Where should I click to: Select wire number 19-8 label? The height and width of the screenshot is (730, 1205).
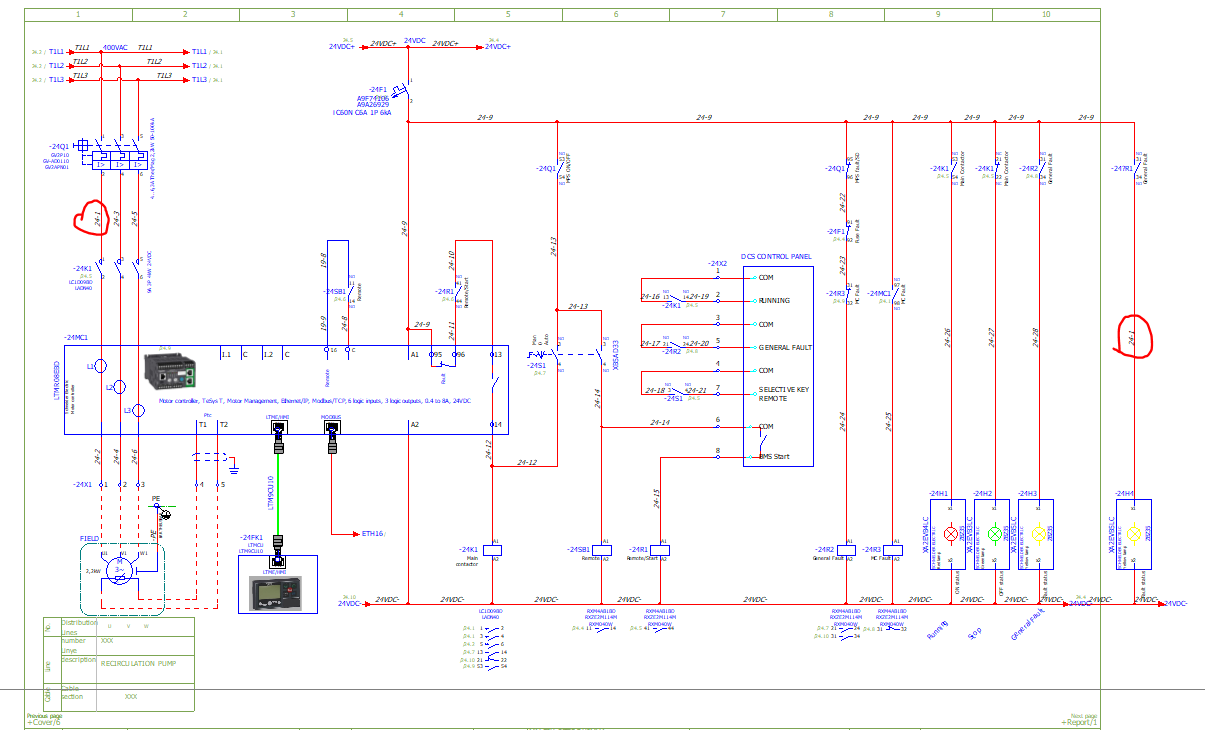pyautogui.click(x=323, y=262)
